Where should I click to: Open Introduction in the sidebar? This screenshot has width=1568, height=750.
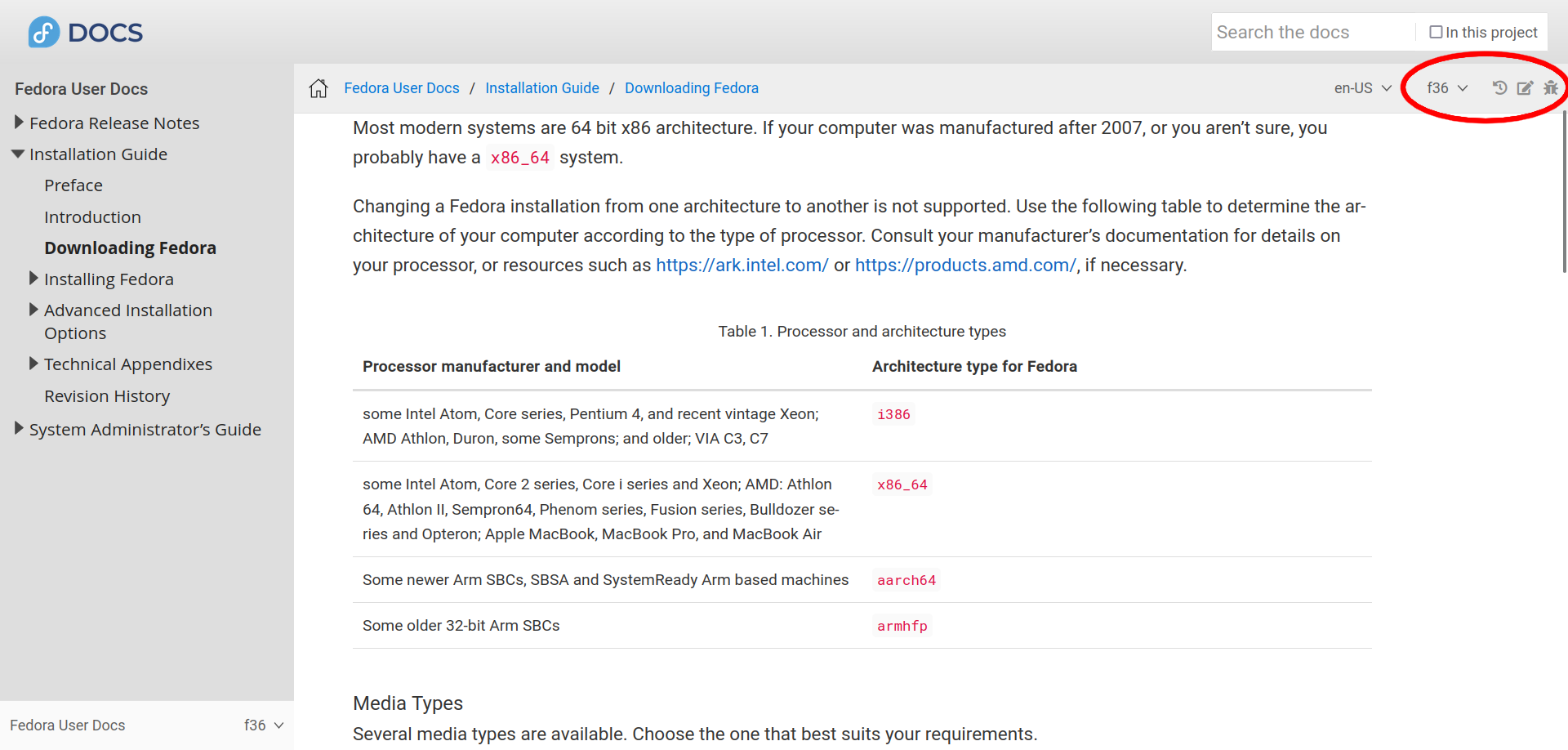click(x=92, y=217)
